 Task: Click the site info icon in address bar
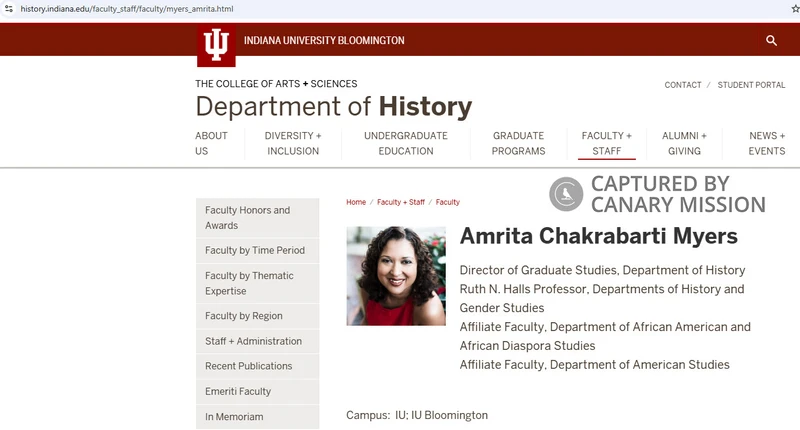click(9, 9)
